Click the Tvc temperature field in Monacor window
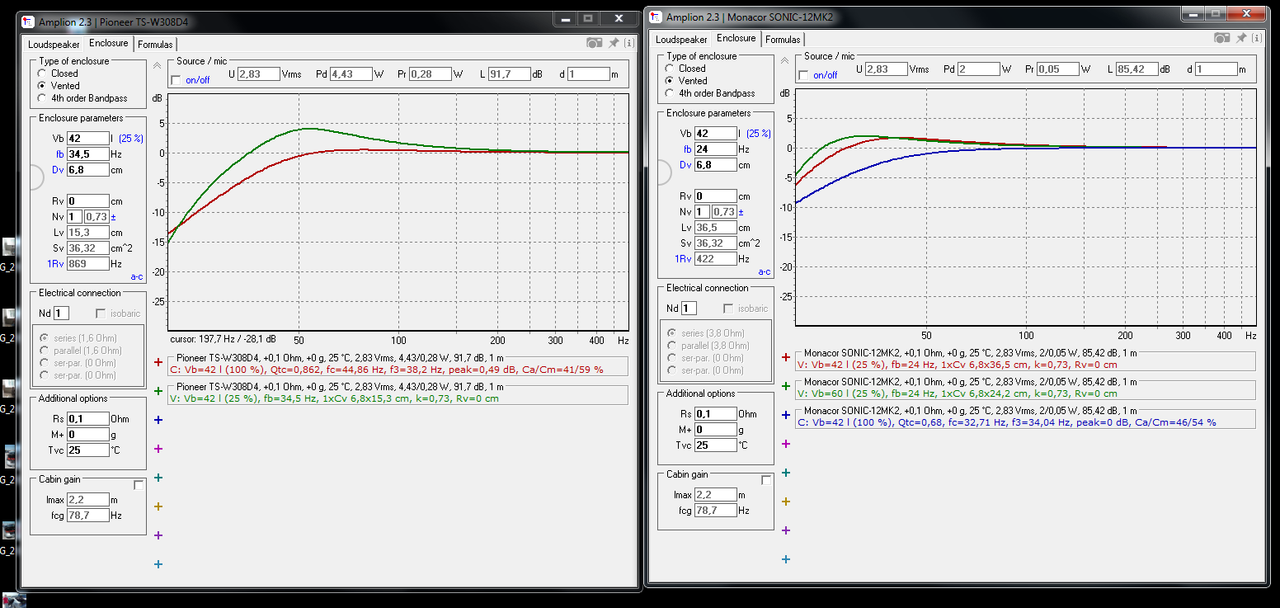The height and width of the screenshot is (608, 1280). tap(716, 445)
